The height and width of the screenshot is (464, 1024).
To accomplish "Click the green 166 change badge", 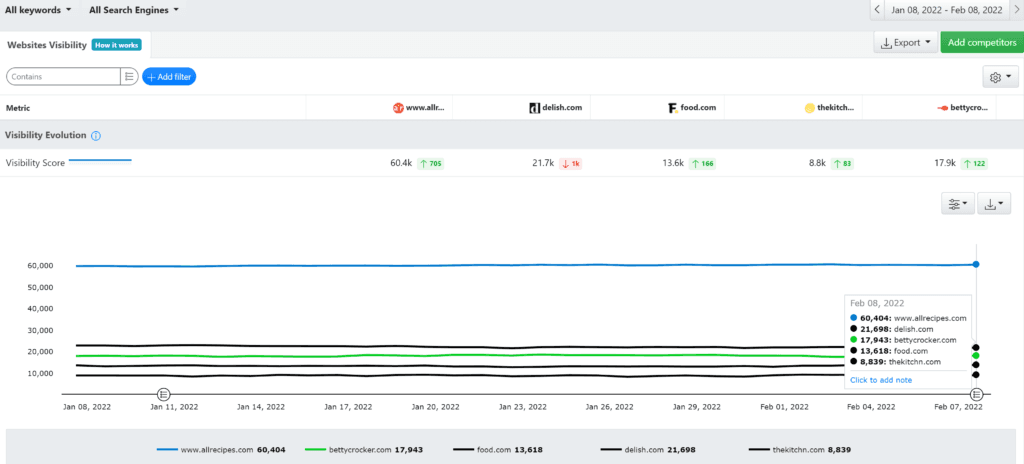I will click(702, 163).
